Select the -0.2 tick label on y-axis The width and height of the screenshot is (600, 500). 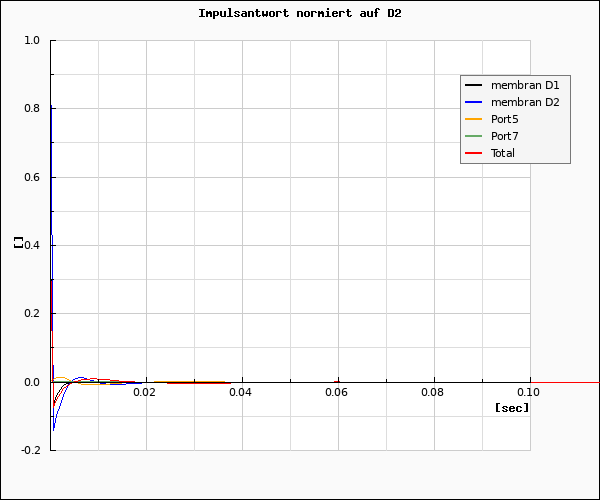30,450
